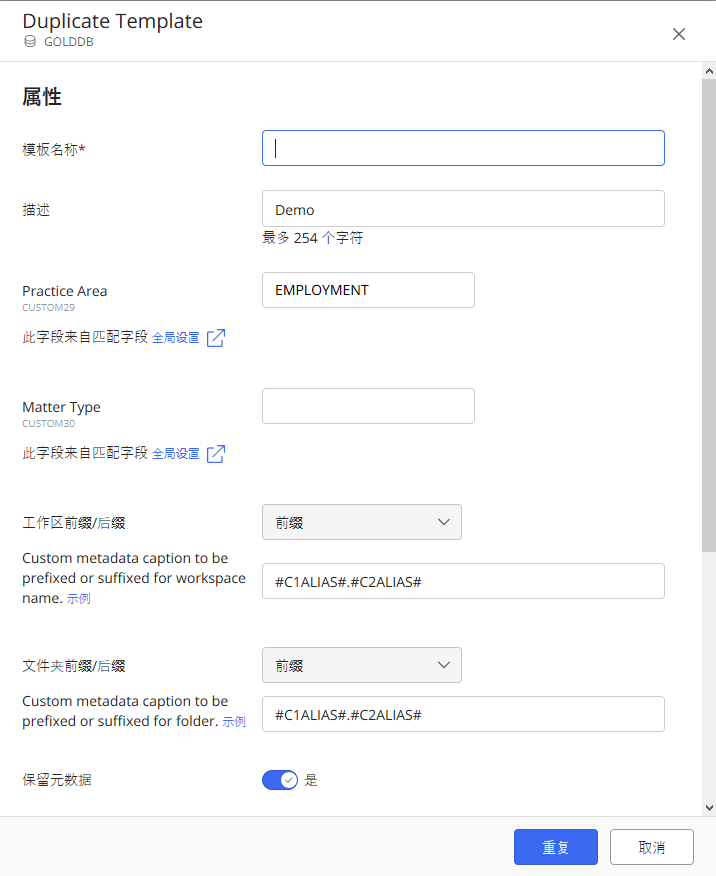Click the 取消 button
Image resolution: width=716 pixels, height=876 pixels.
(651, 847)
